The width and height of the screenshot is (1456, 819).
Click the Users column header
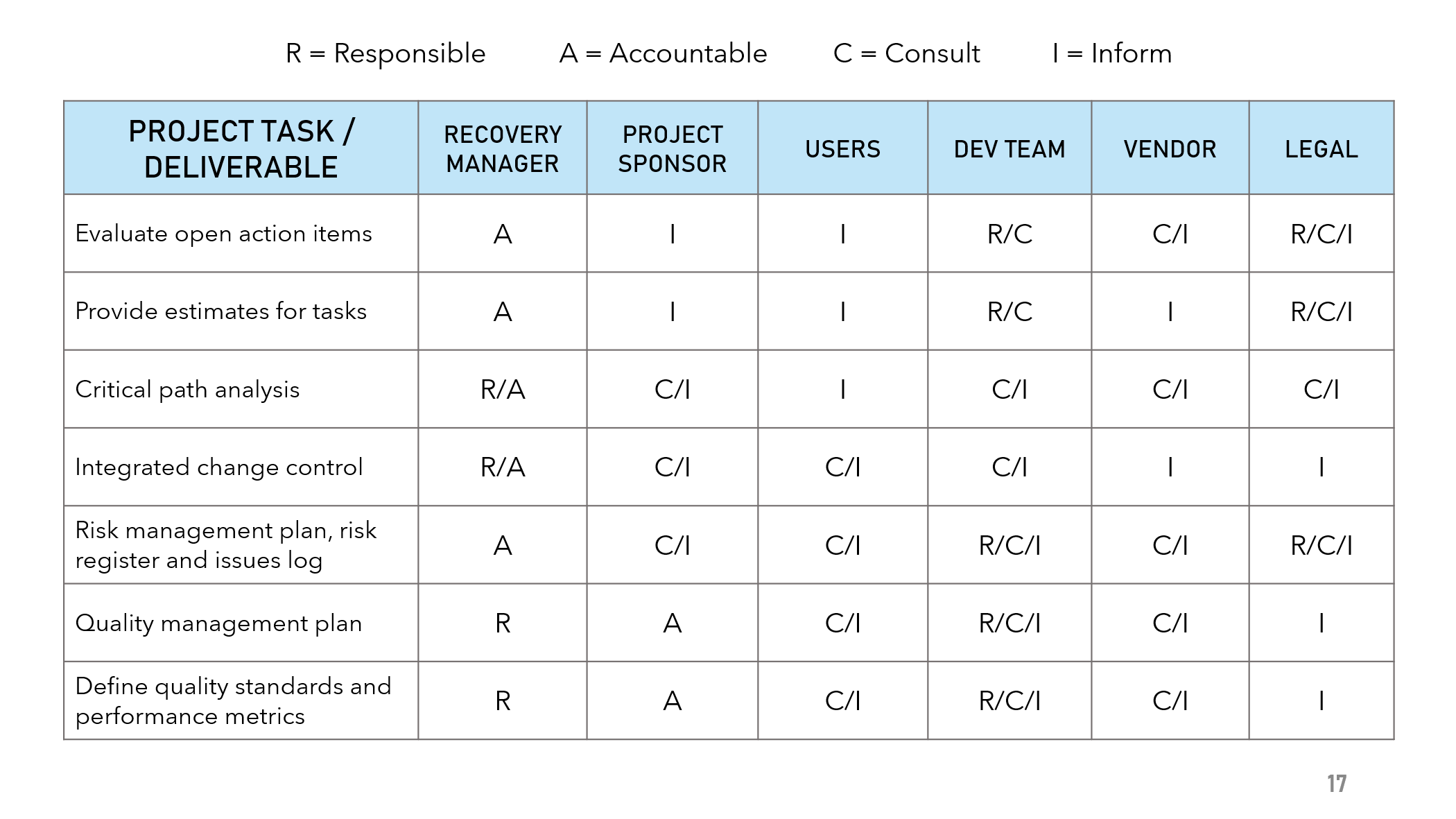click(843, 148)
